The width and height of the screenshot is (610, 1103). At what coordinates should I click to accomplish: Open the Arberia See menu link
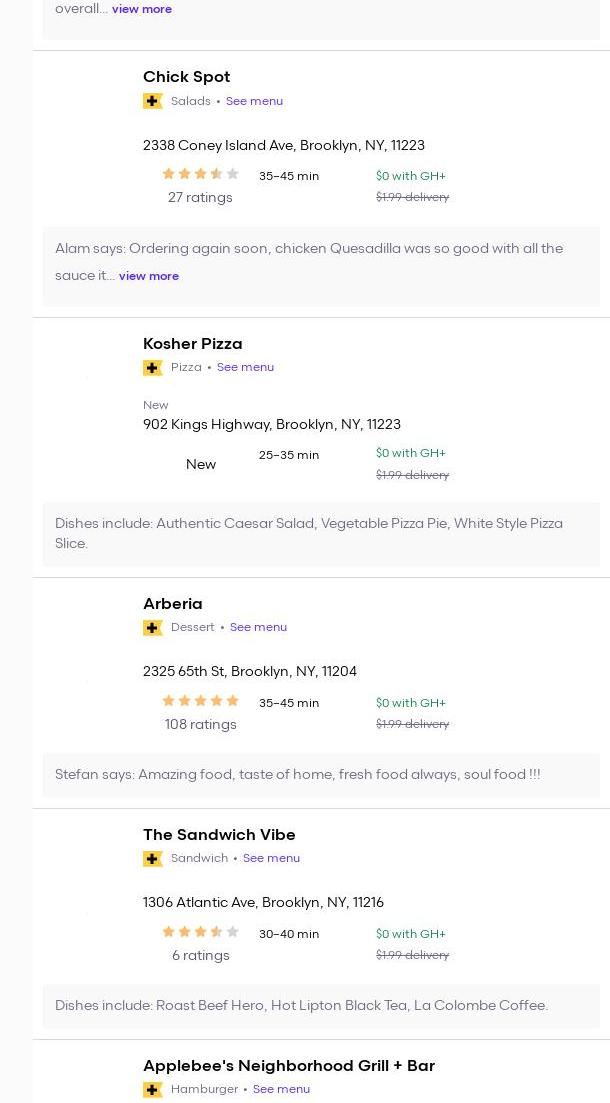258,627
